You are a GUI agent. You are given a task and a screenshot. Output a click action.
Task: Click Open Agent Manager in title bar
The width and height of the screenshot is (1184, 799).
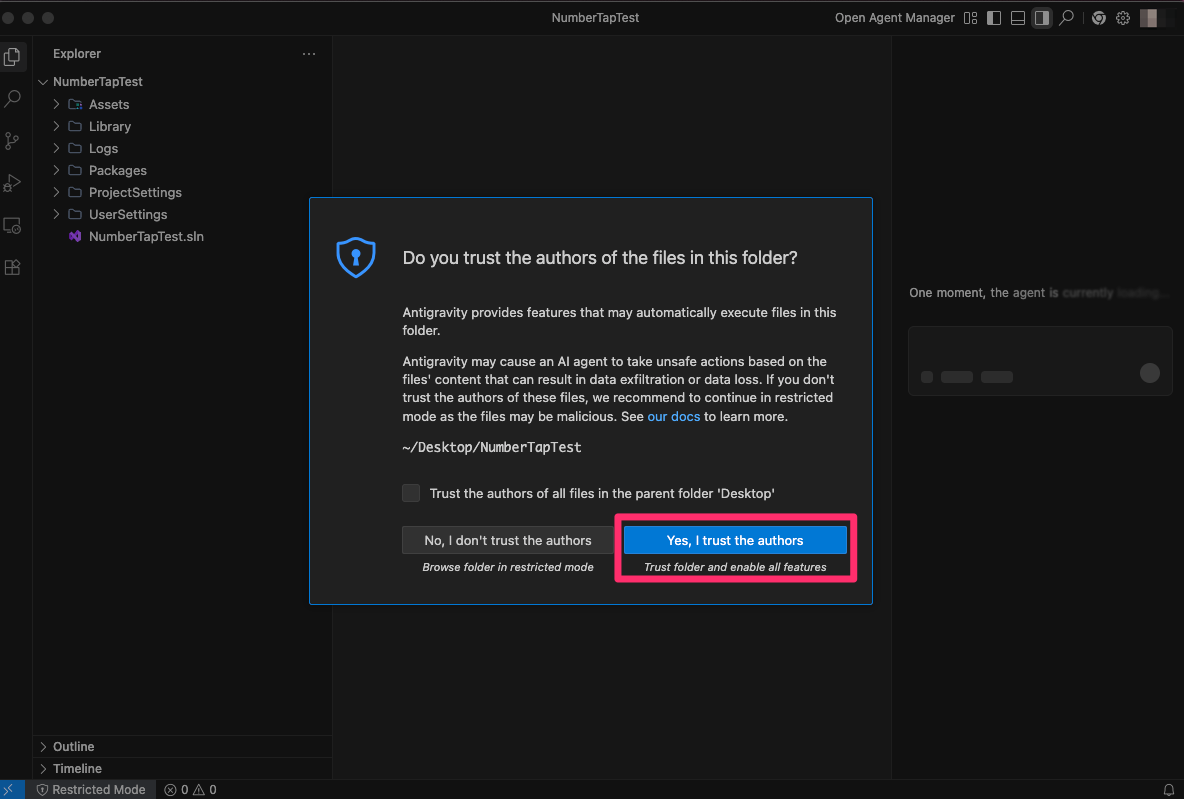point(894,17)
